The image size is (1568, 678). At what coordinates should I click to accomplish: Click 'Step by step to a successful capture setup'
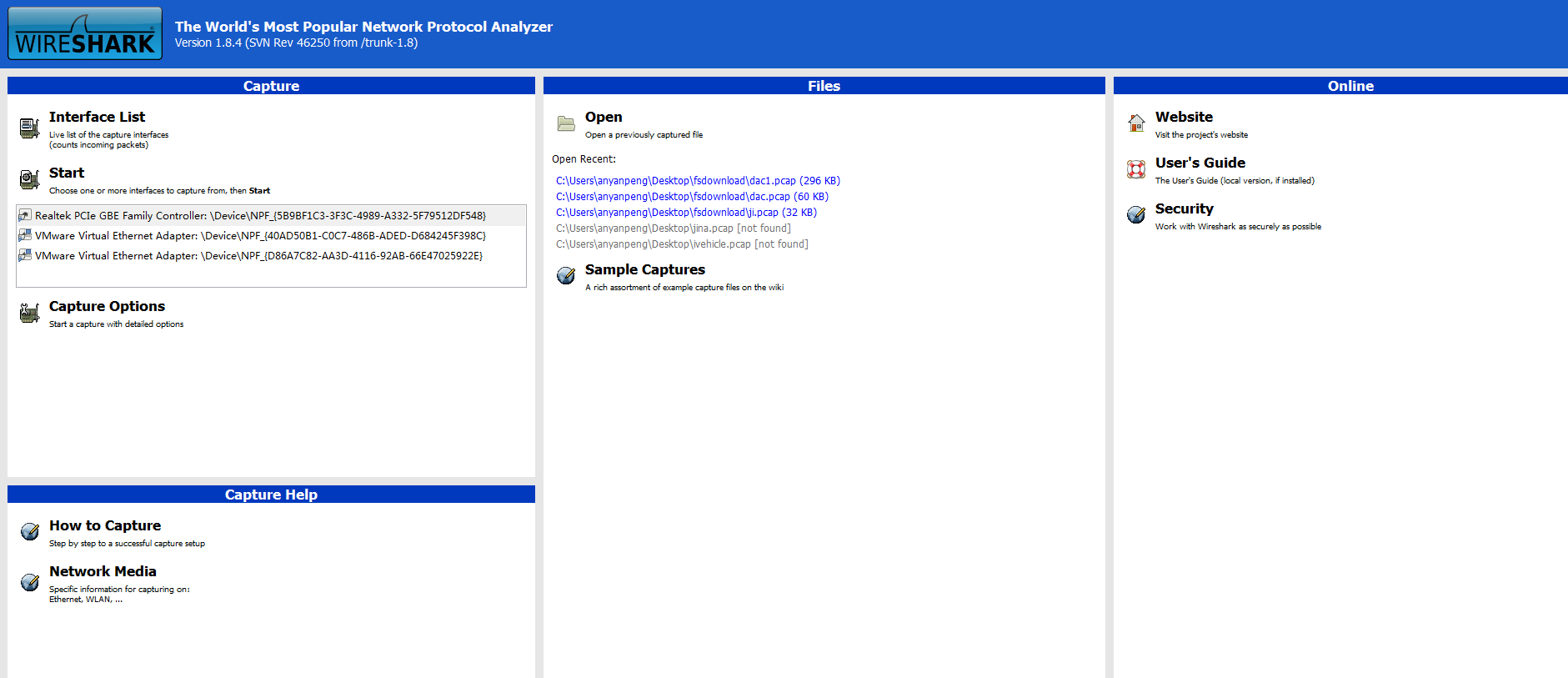[127, 543]
